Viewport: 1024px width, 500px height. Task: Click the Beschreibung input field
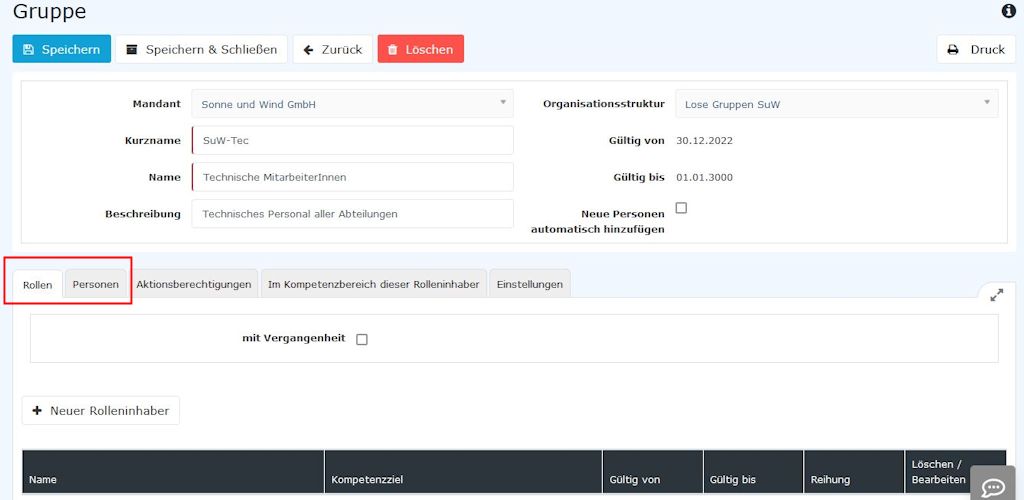tap(353, 213)
